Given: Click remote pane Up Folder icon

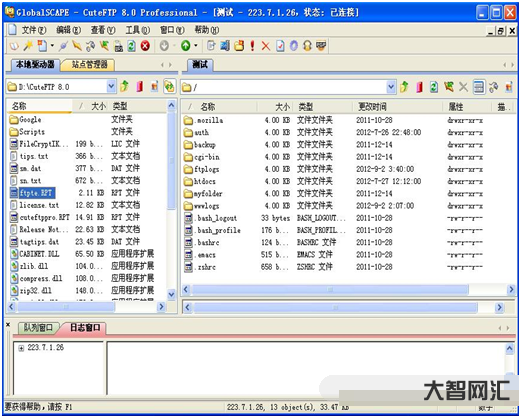Looking at the screenshot, I should [x=404, y=87].
